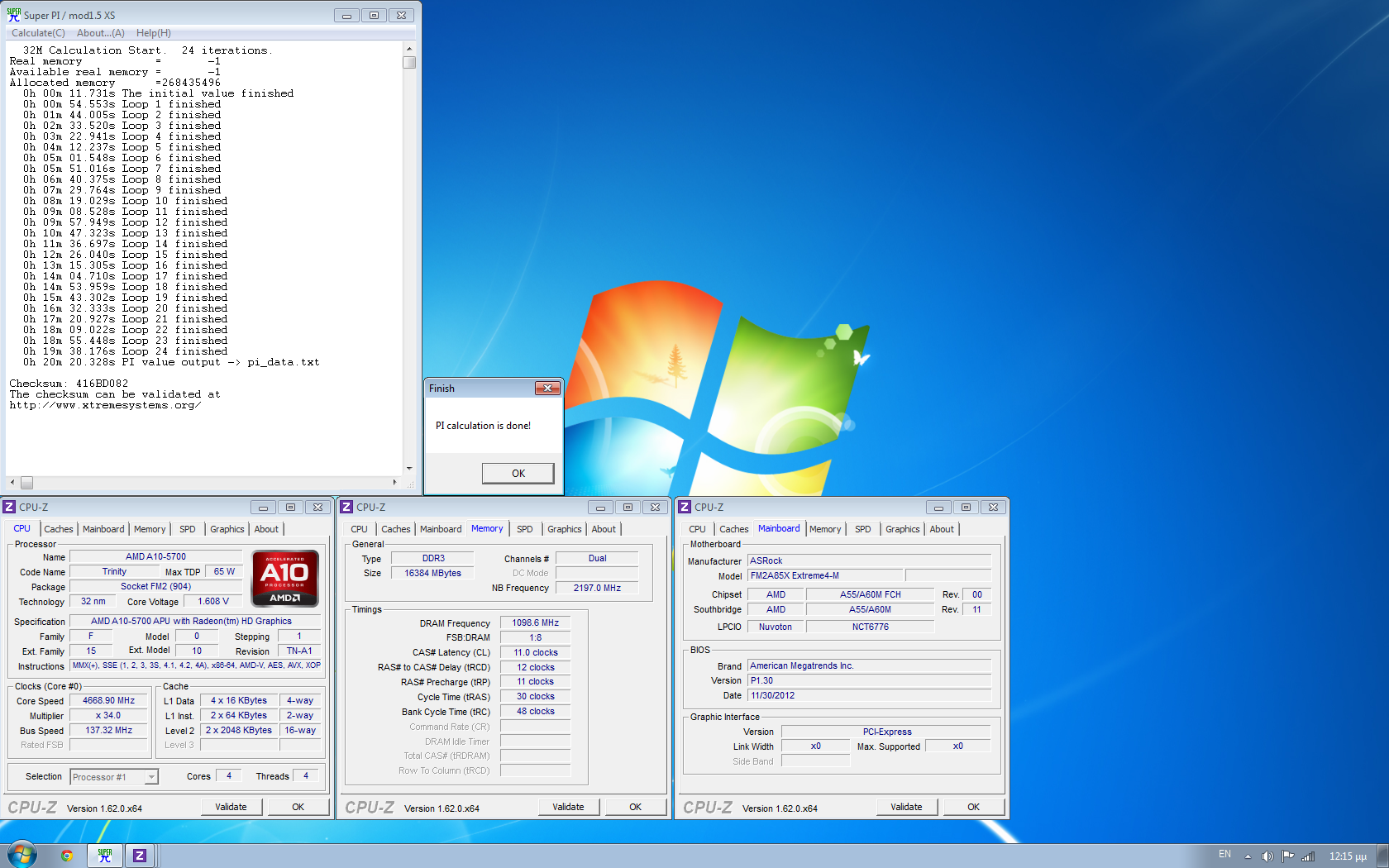This screenshot has width=1389, height=868.
Task: Click OK in Memory CPU-Z window
Action: pyautogui.click(x=635, y=807)
